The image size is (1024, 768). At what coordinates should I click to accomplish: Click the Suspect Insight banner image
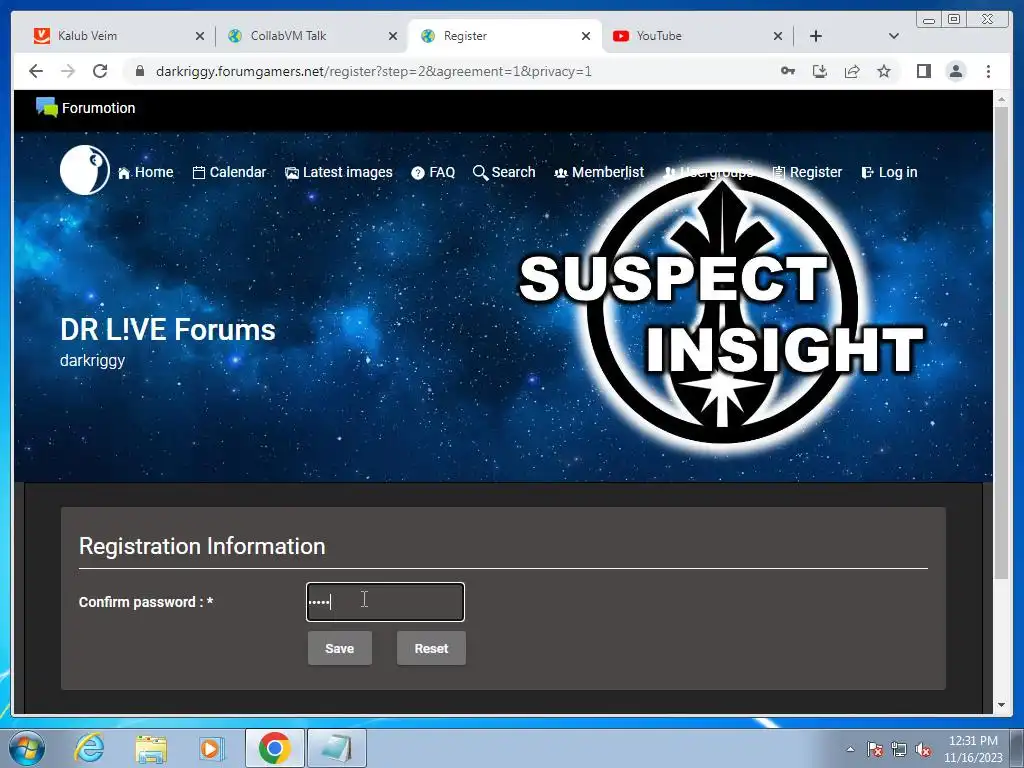(722, 310)
